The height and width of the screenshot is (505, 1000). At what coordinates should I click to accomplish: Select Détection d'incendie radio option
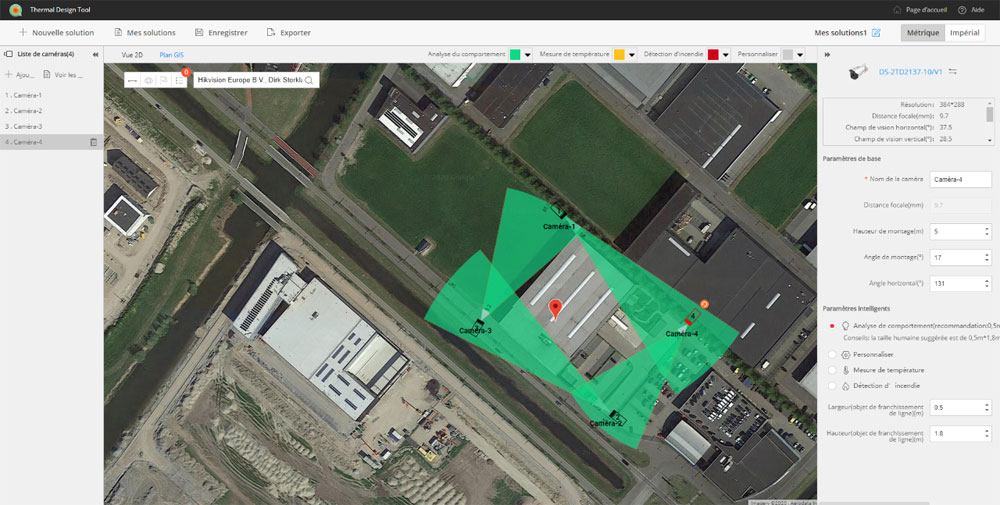833,385
